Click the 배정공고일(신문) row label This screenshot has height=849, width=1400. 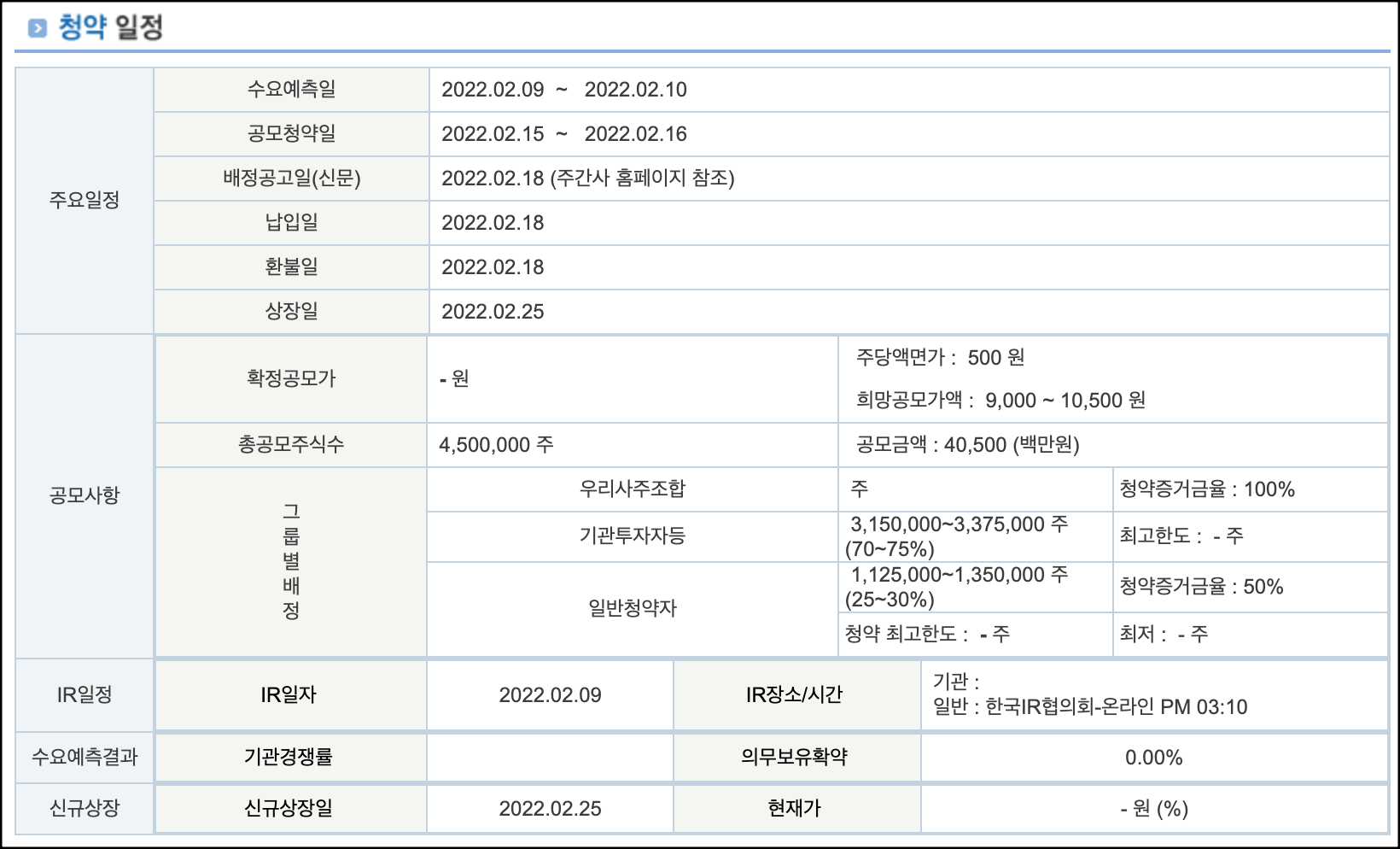tap(291, 178)
